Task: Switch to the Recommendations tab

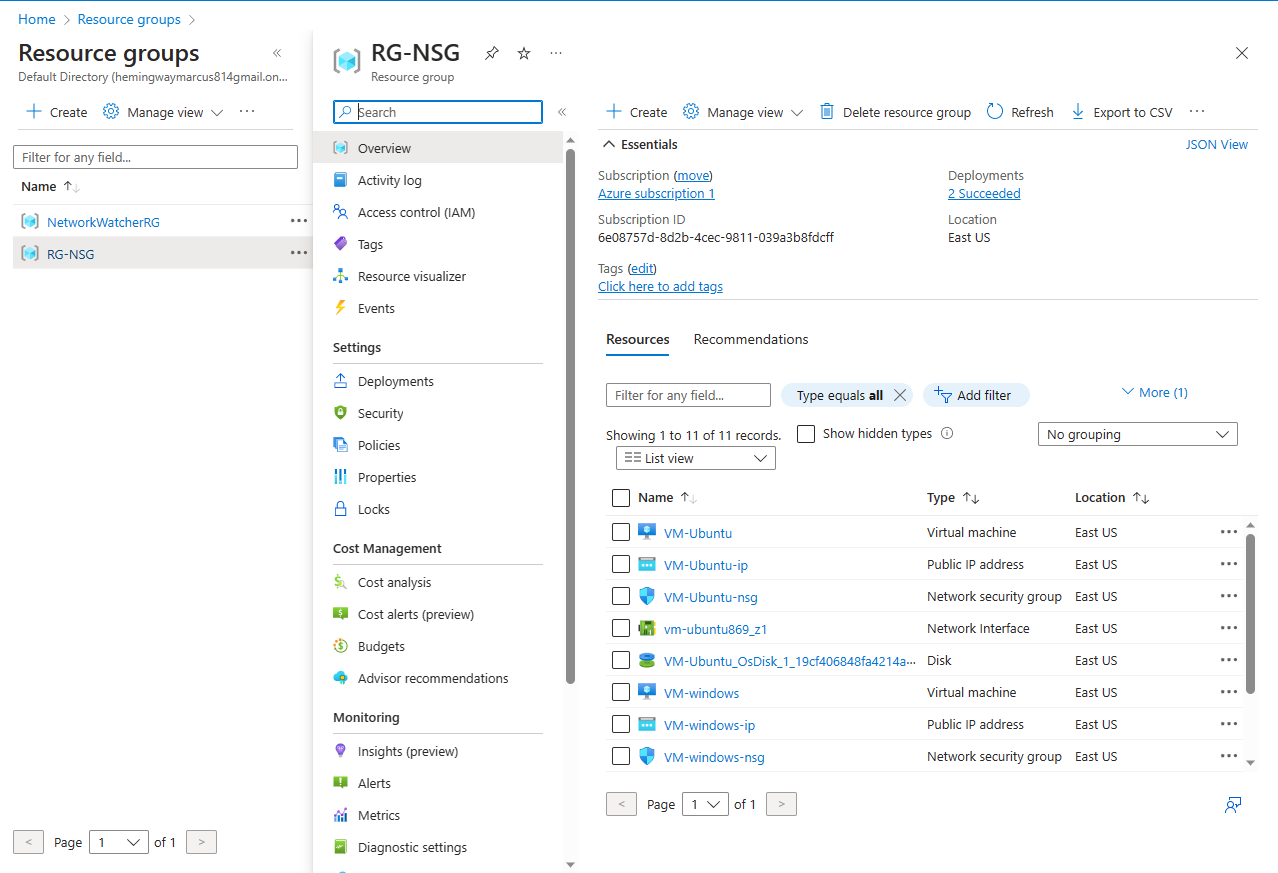Action: [x=750, y=339]
